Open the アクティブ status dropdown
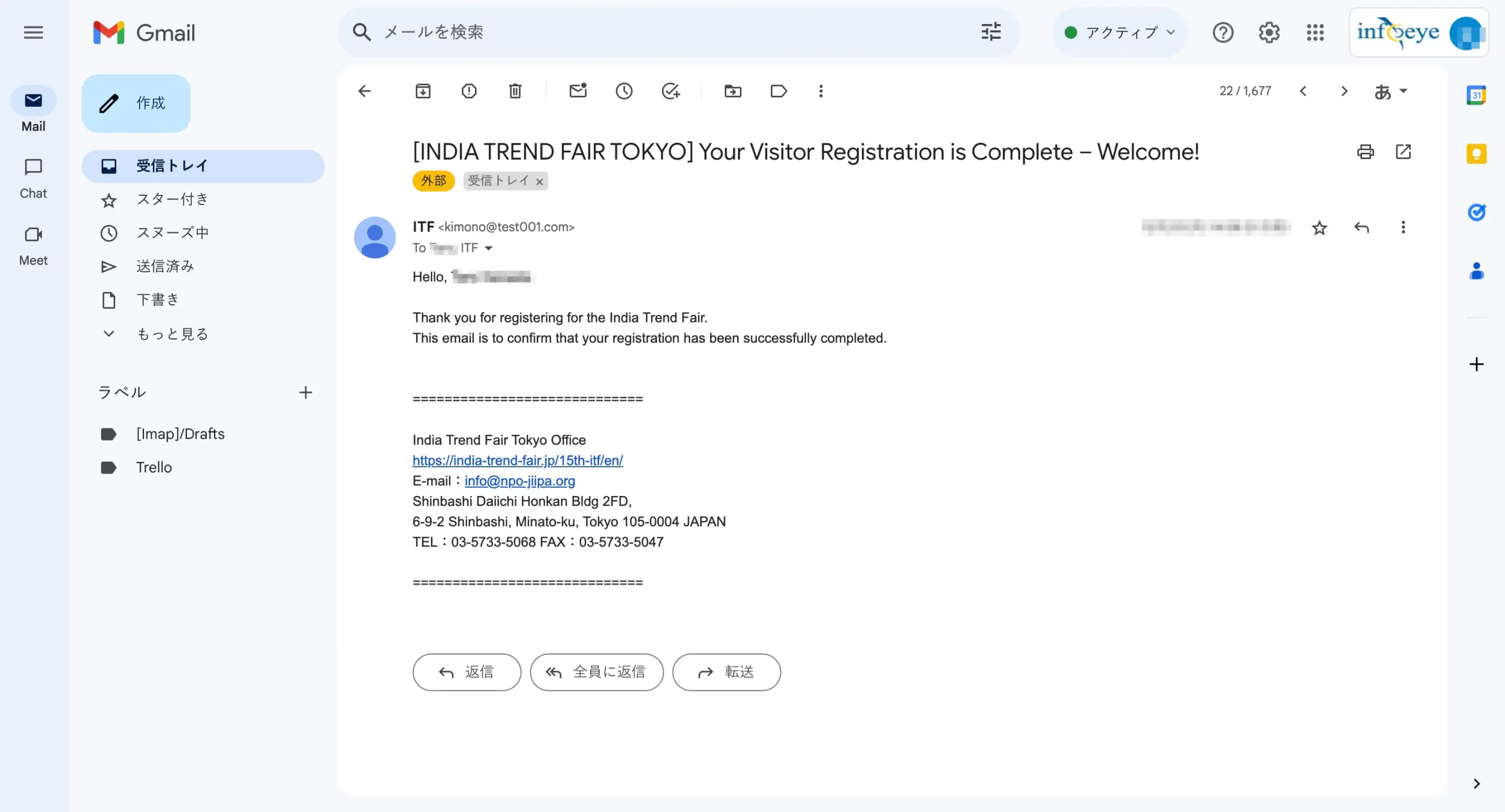The width and height of the screenshot is (1505, 812). [x=1119, y=32]
